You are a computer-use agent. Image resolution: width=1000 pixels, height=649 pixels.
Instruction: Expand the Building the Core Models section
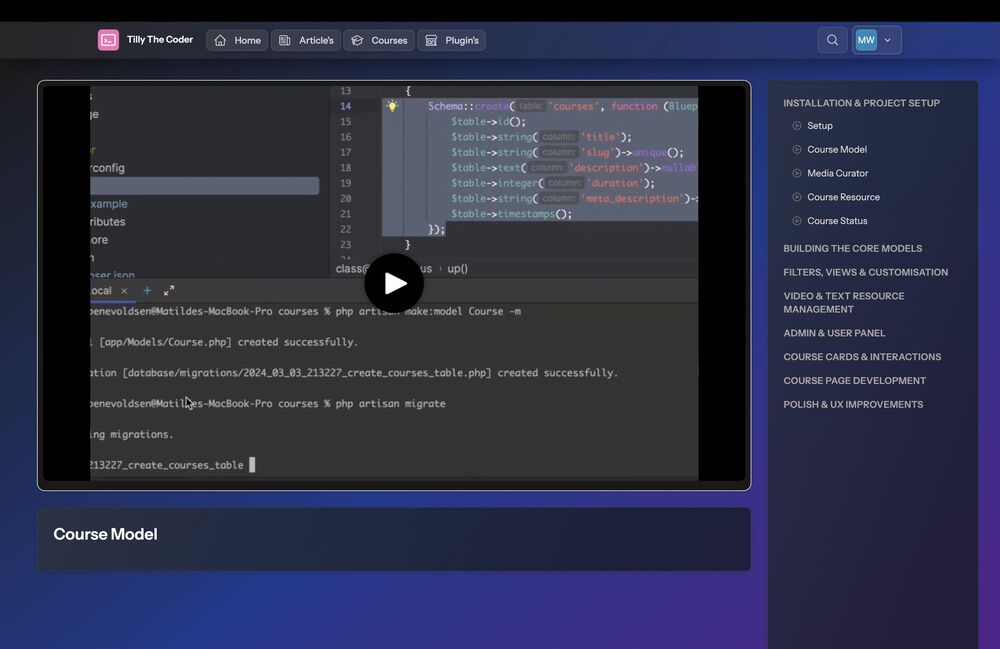pos(852,249)
